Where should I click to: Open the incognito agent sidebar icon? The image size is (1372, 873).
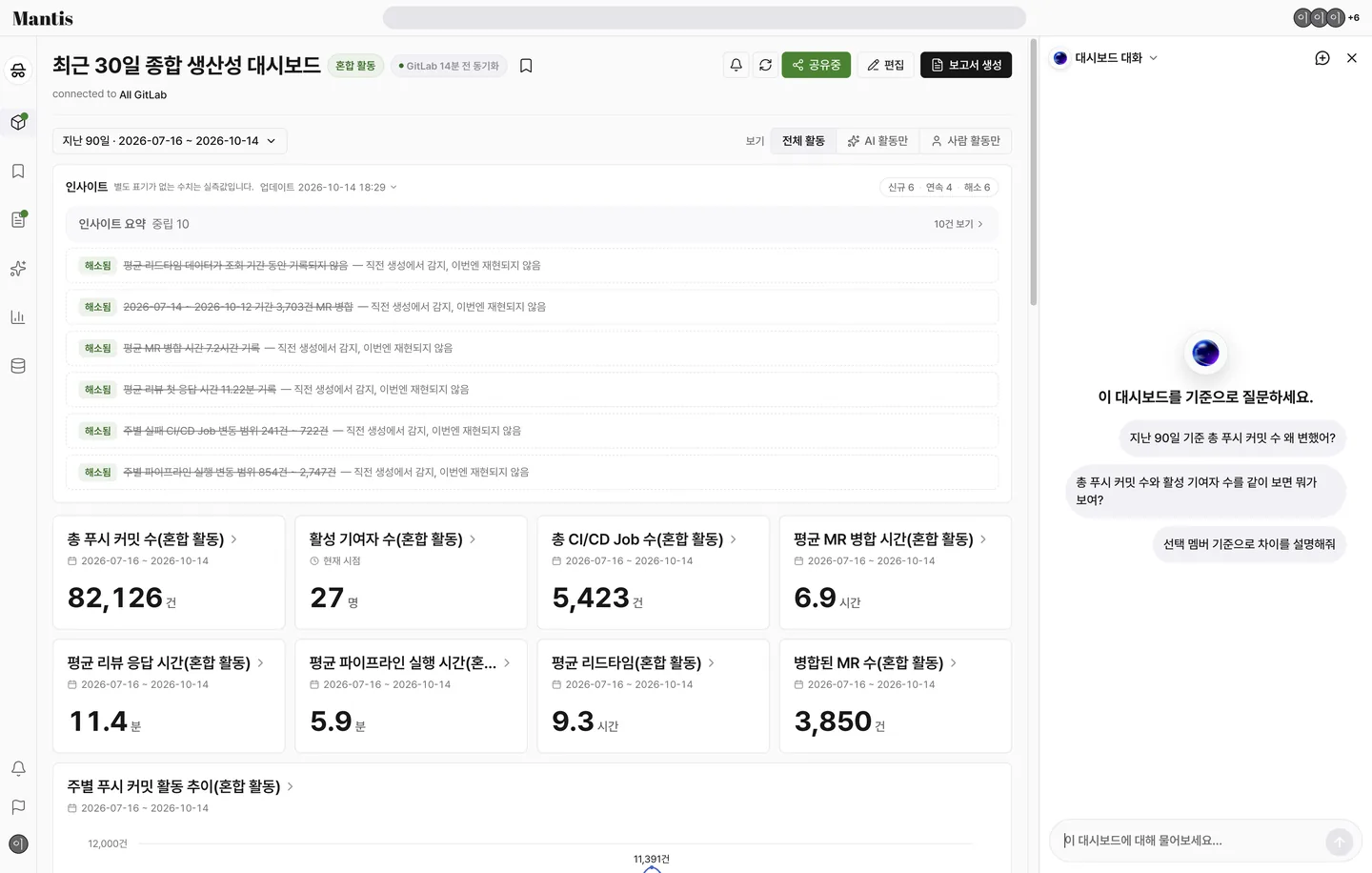(x=18, y=71)
